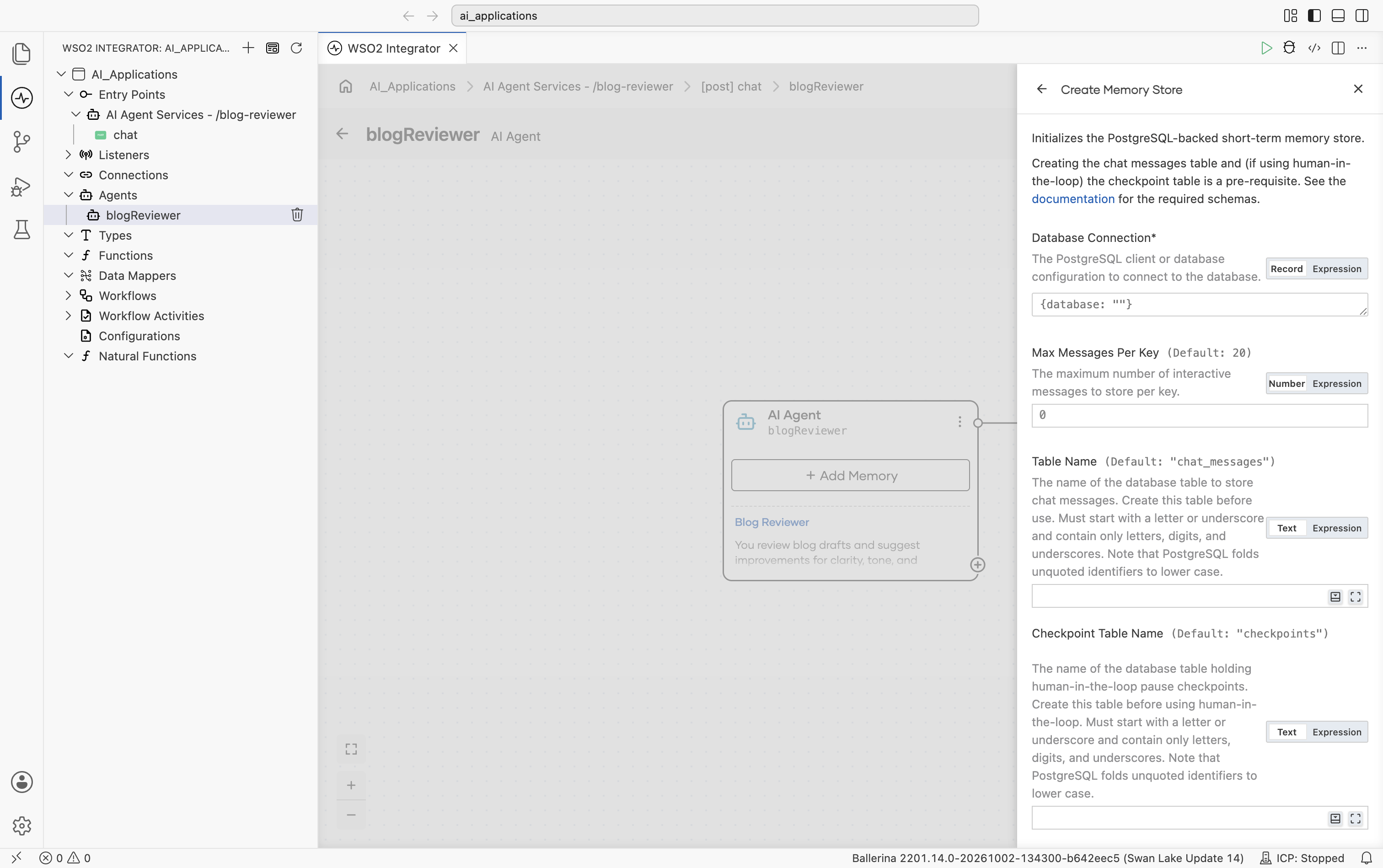Navigate to [post] chat breadcrumb
1383x868 pixels.
731,86
